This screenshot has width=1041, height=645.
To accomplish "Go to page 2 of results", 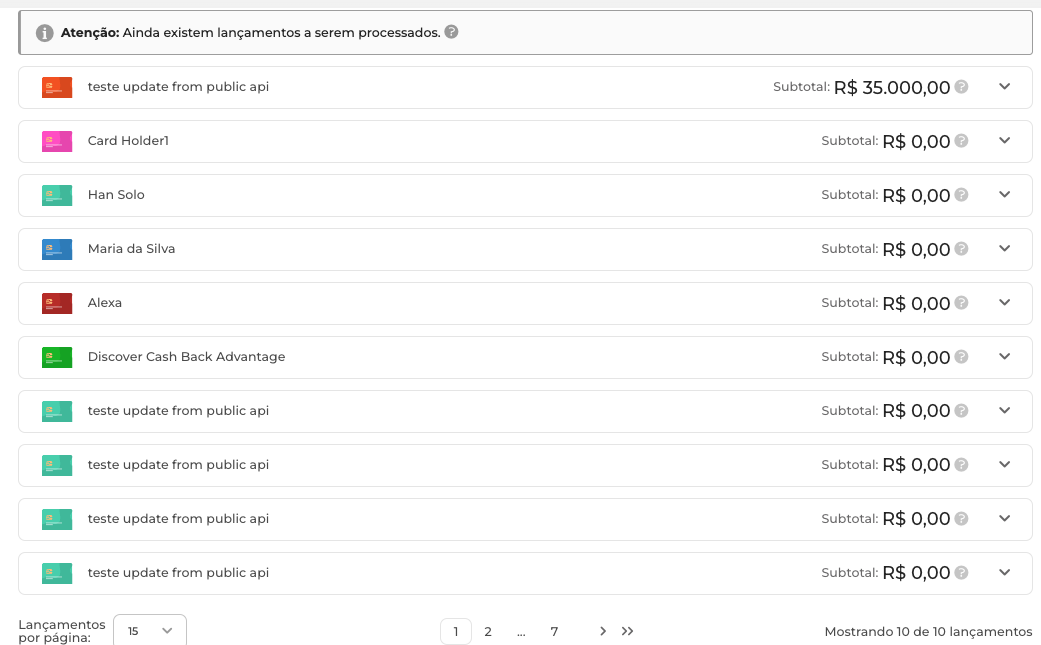I will (x=488, y=632).
